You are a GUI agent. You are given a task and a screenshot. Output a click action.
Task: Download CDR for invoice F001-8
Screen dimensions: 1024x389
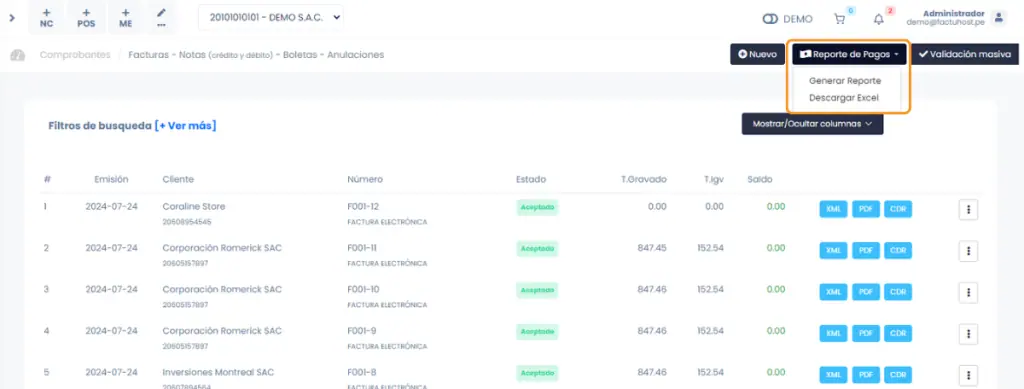click(898, 375)
